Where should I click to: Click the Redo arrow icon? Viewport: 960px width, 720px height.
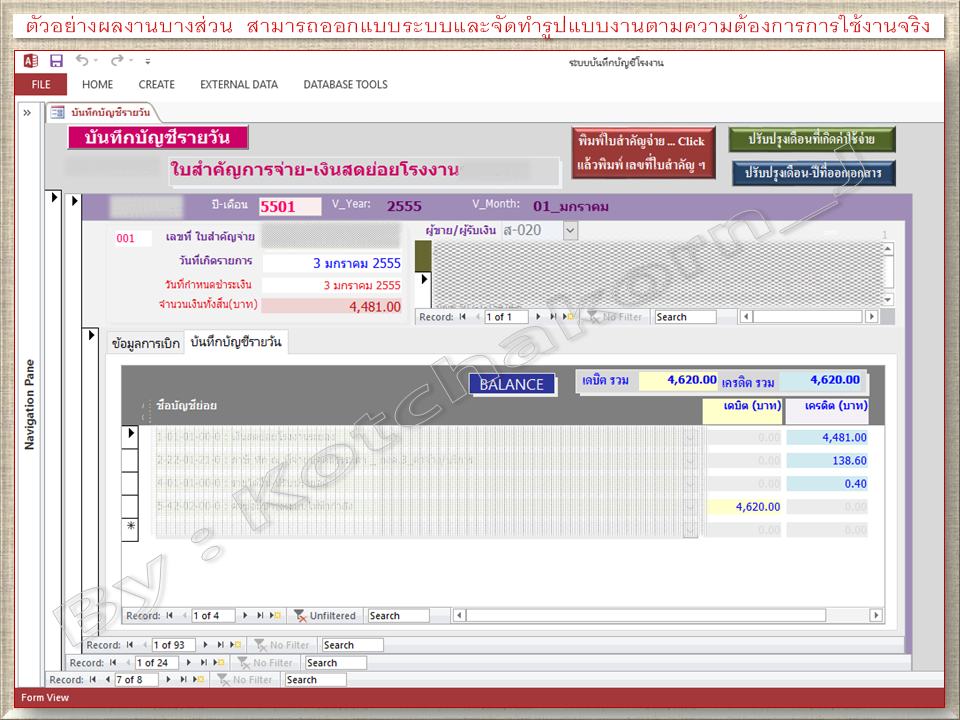117,62
